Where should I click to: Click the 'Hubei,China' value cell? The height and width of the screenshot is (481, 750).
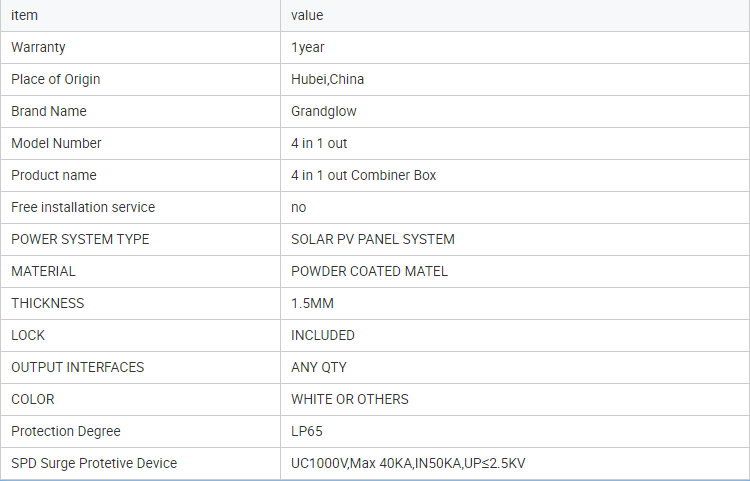tap(328, 79)
